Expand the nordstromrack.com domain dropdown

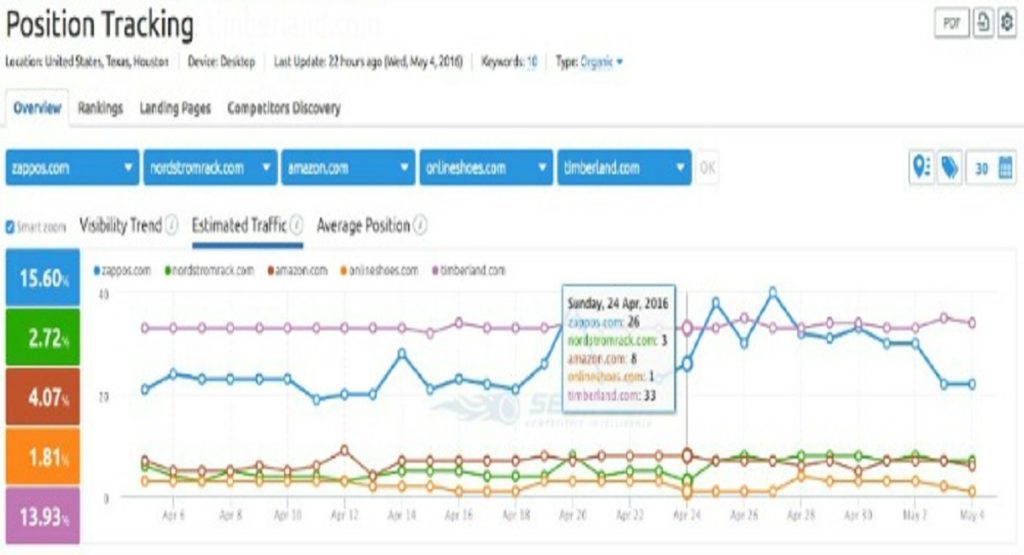pyautogui.click(x=210, y=168)
